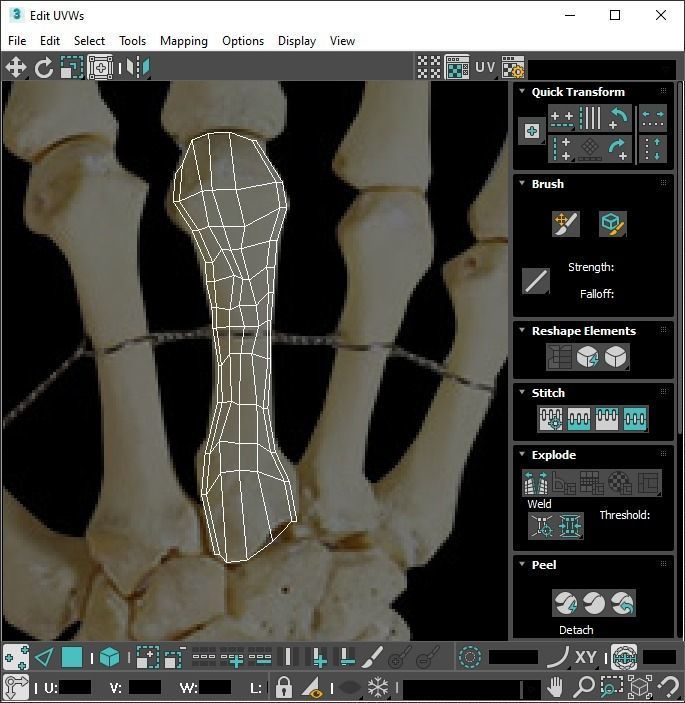Click the soft selection falloff value field
The image size is (685, 703).
click(513, 658)
